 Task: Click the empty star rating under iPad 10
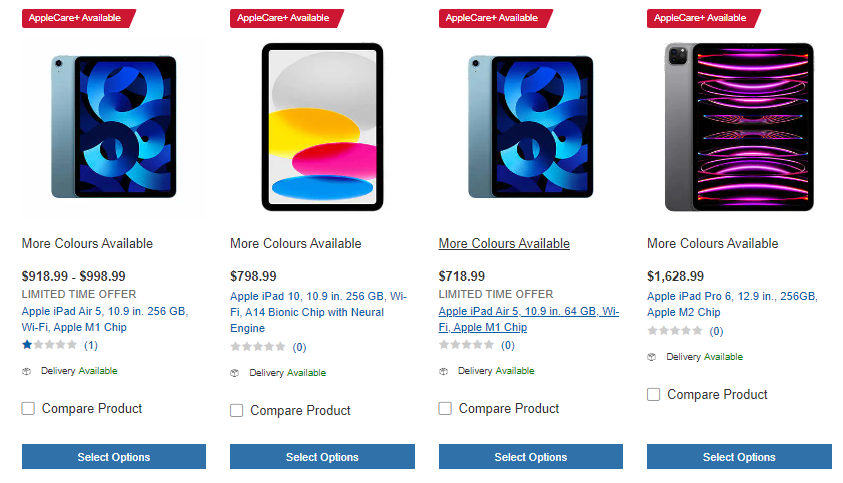click(x=258, y=347)
